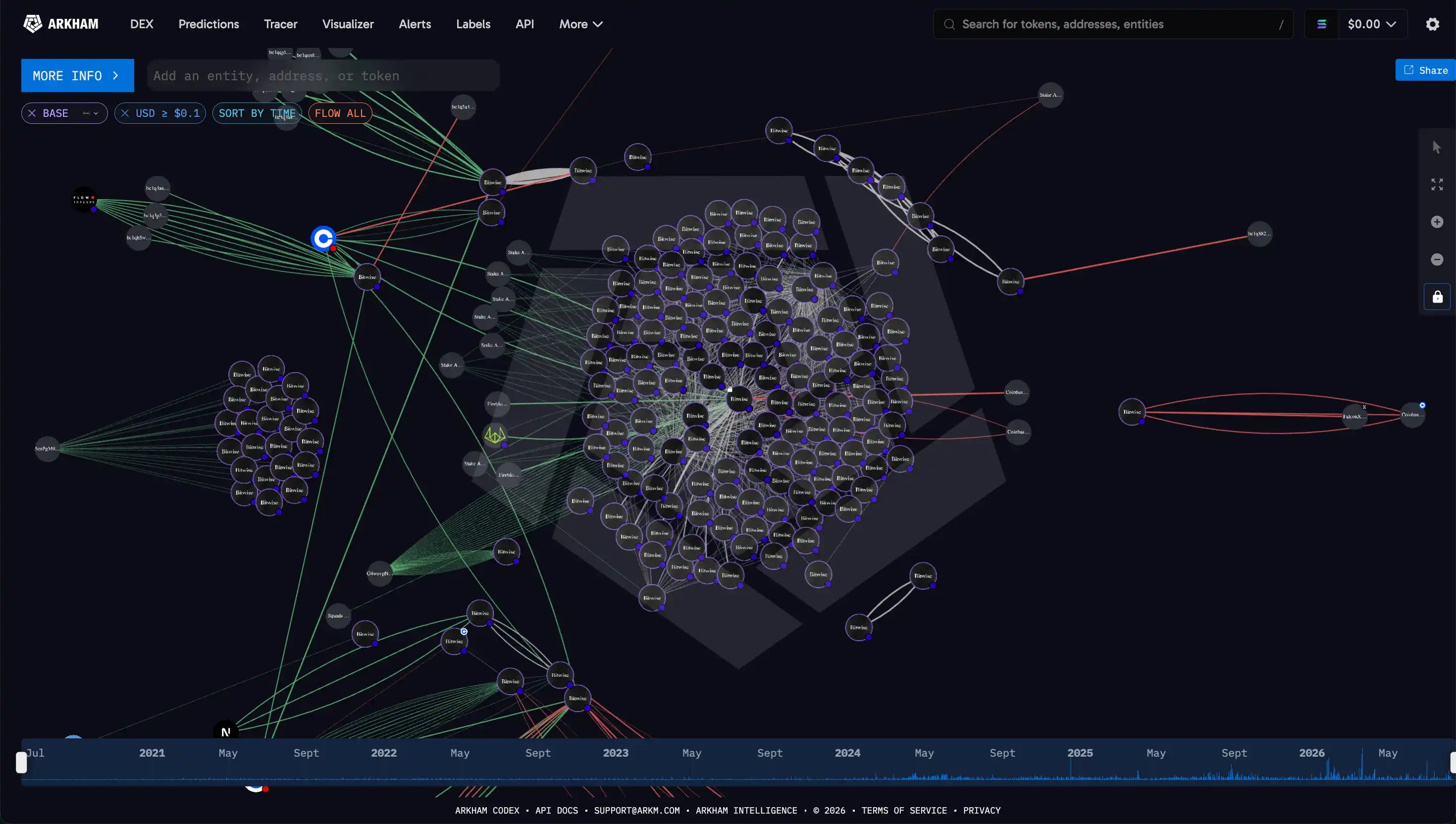This screenshot has height=824, width=1456.
Task: Click the FalconX node
Action: tap(1354, 416)
